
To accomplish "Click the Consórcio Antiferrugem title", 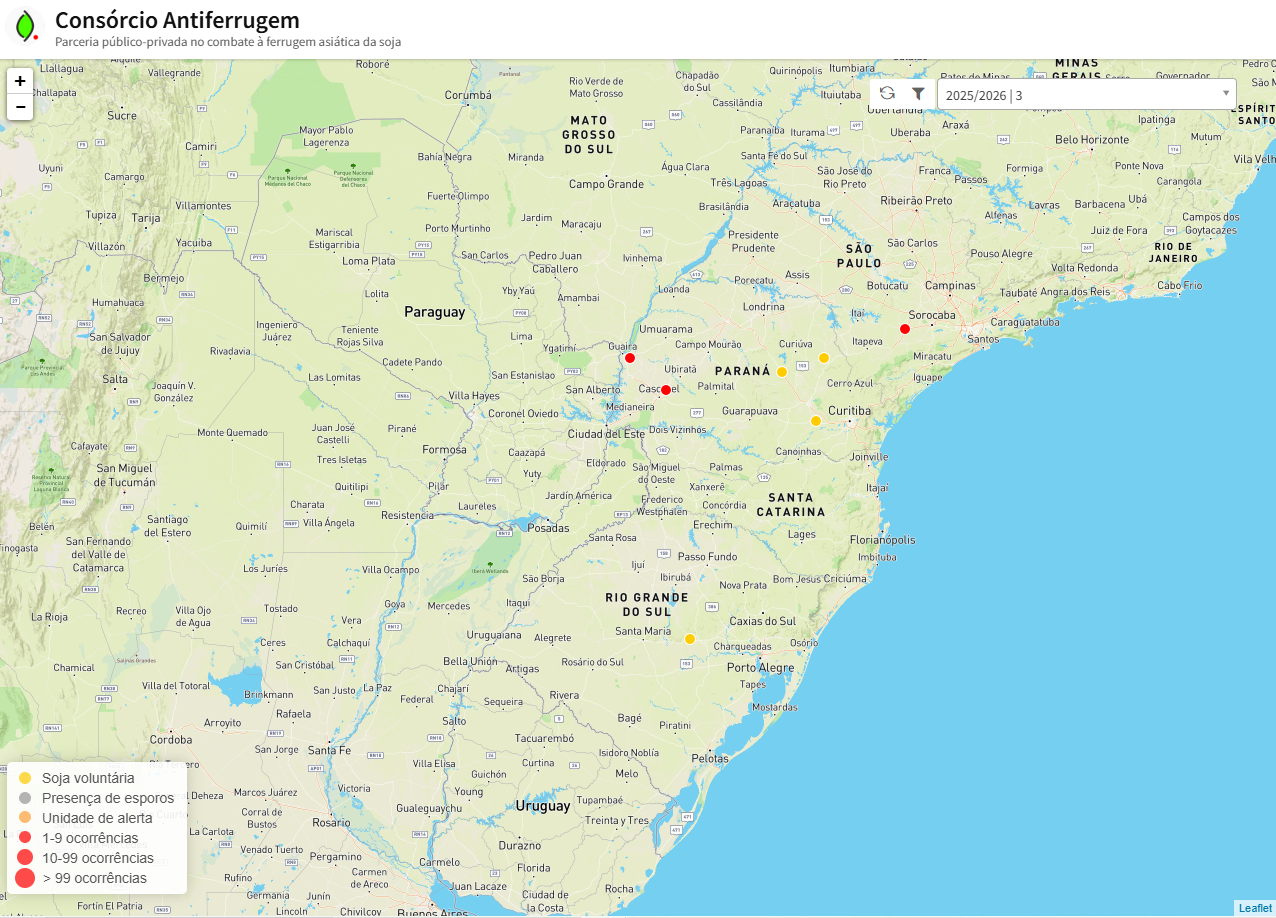I will 177,20.
